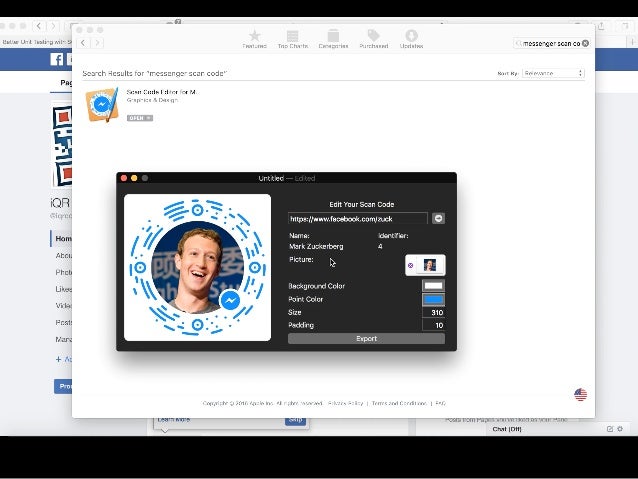Click the QR code page picture on Facebook
Screen dimensions: 638x479
(x=62, y=147)
